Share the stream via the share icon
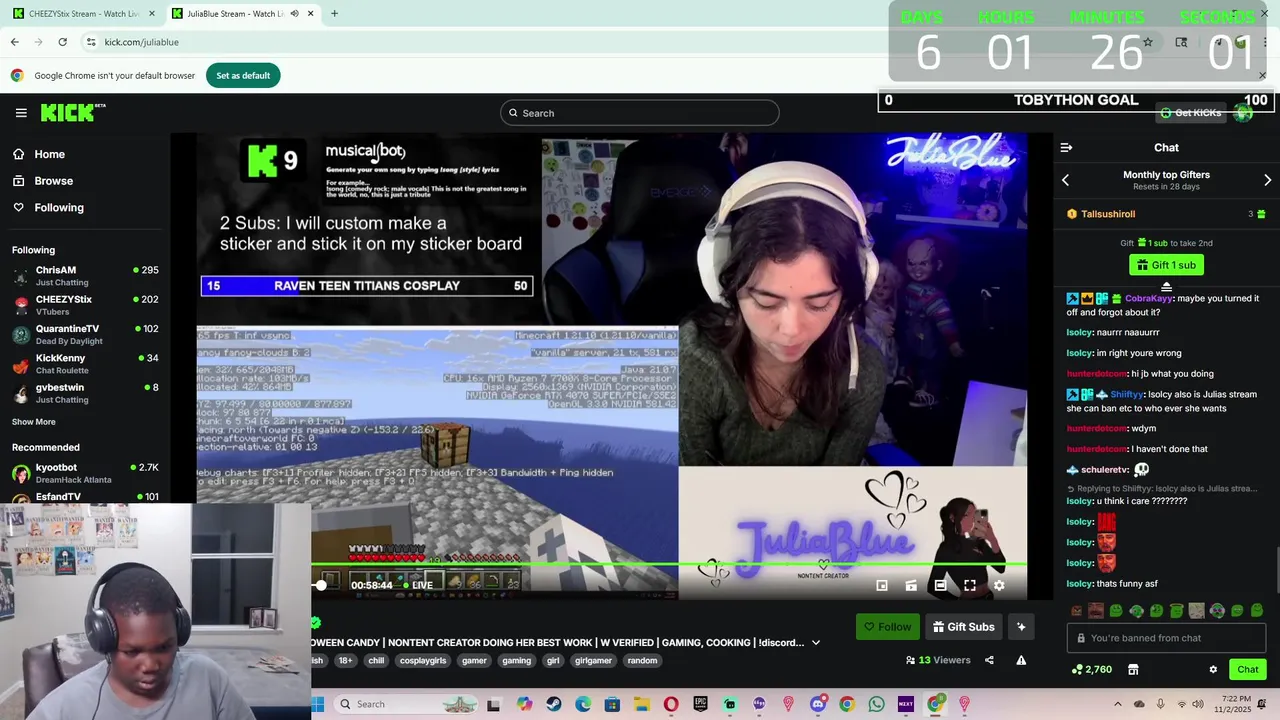The image size is (1280, 720). (x=989, y=660)
